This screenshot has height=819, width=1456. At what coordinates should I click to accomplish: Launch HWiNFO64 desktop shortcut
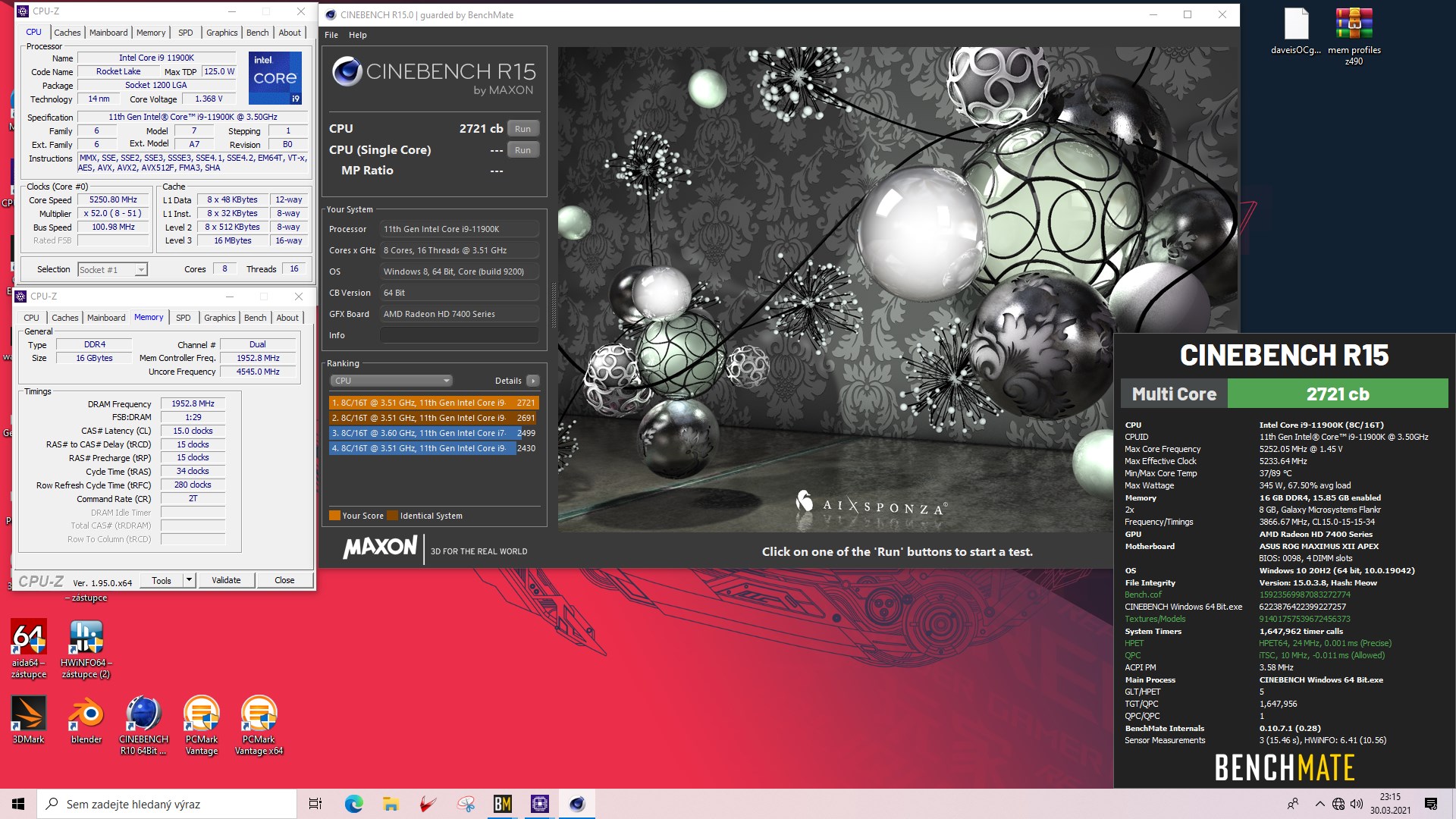86,649
